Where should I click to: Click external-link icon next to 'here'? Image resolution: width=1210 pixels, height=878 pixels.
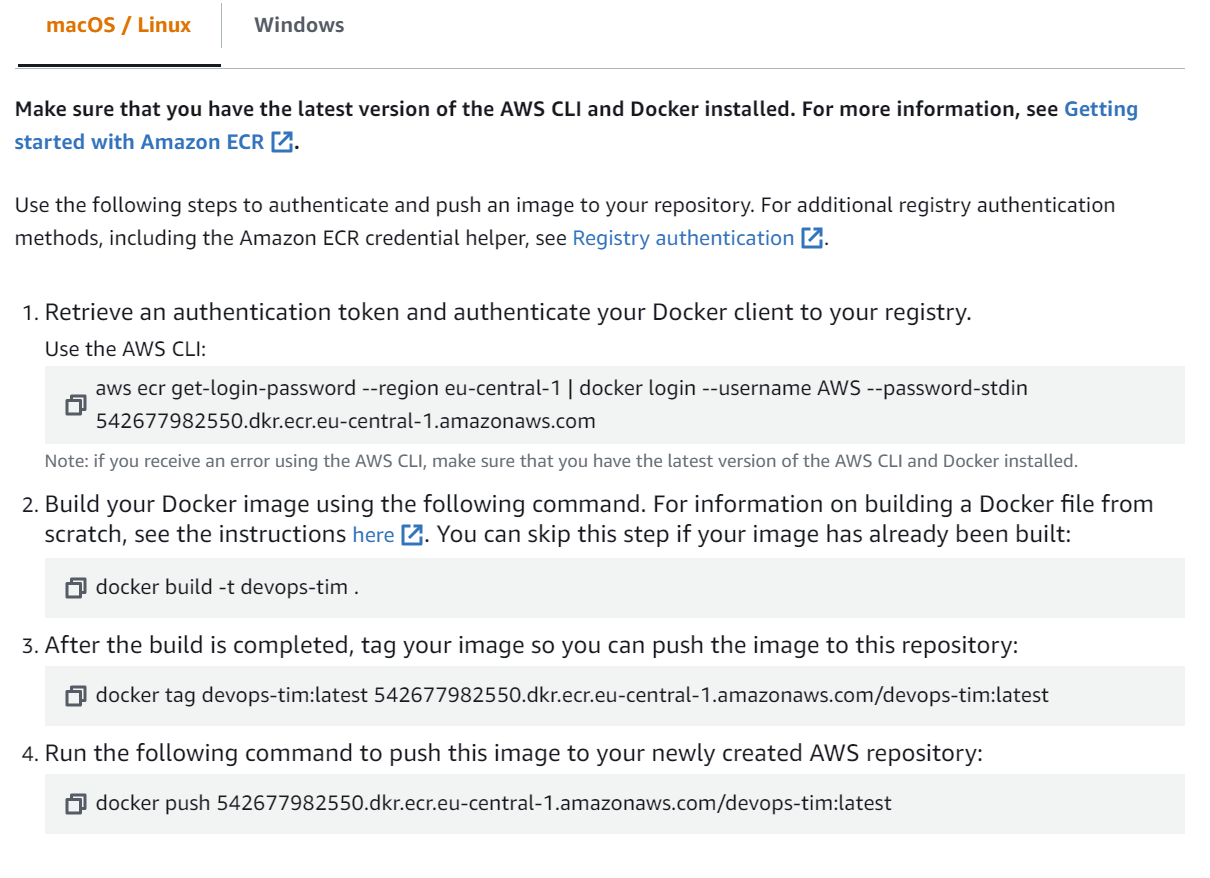pyautogui.click(x=411, y=535)
